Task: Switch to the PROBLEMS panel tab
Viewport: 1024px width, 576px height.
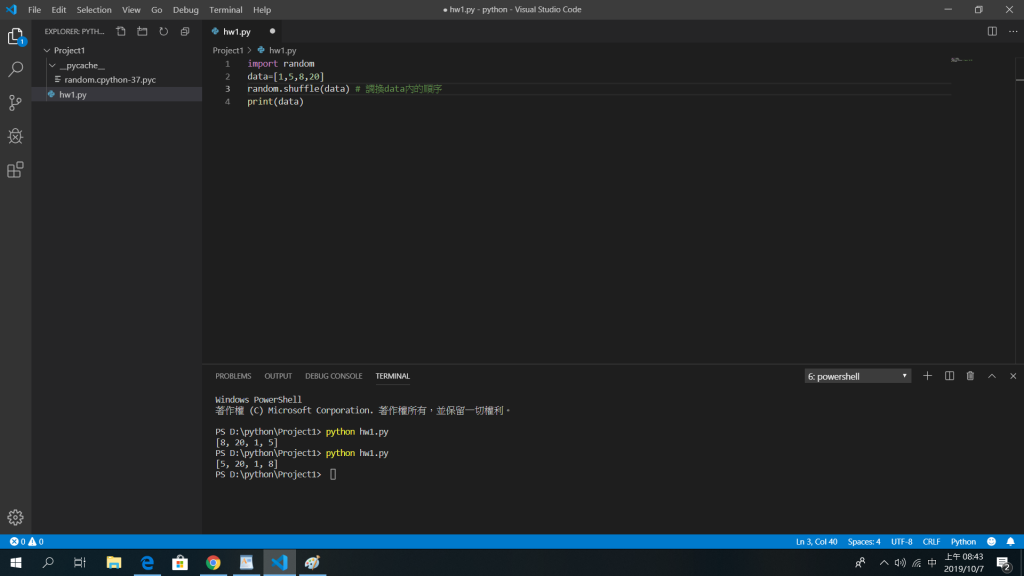Action: click(x=233, y=376)
